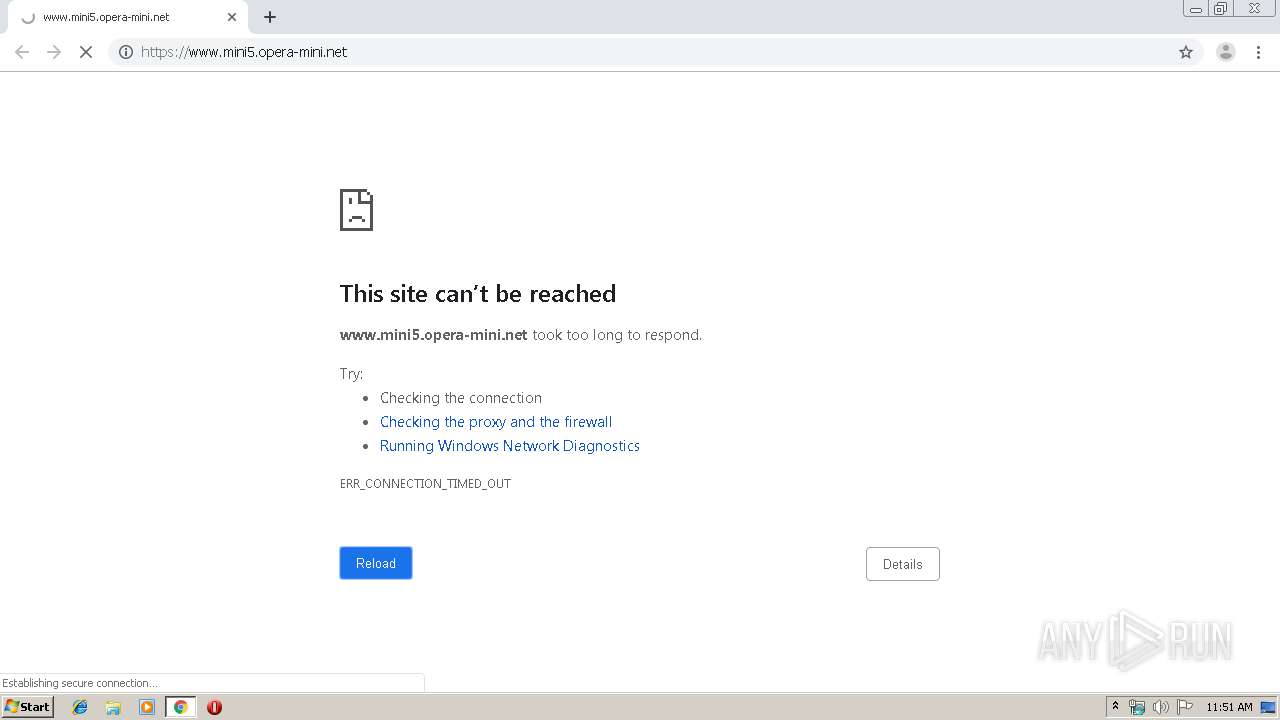
Task: Stop loading the page
Action: coord(86,52)
